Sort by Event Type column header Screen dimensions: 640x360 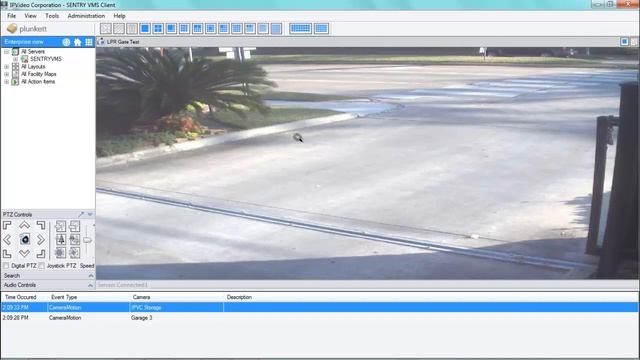[x=64, y=297]
